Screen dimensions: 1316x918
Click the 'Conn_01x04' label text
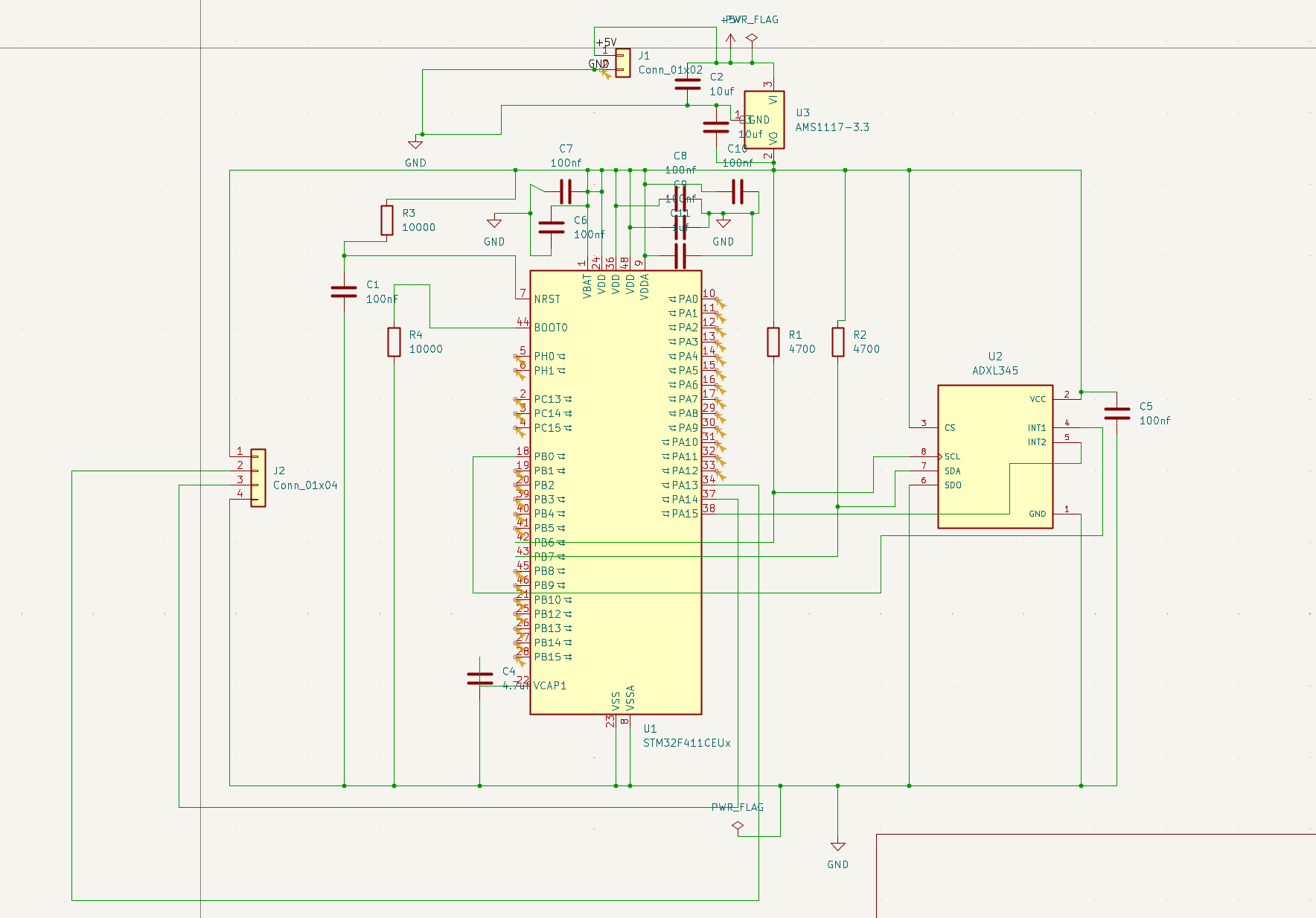coord(305,485)
